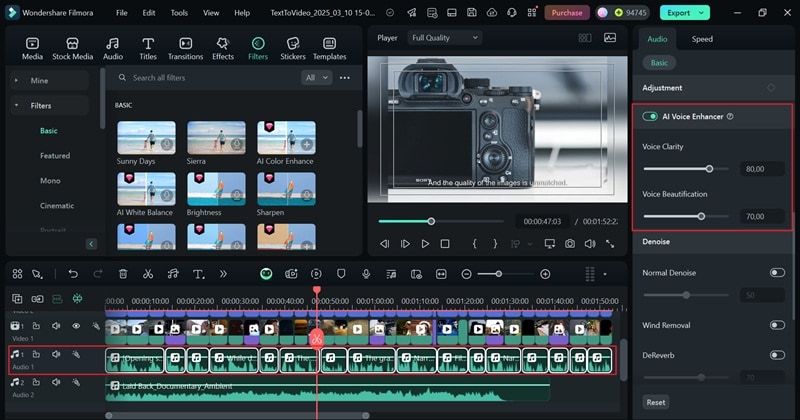Adjust the Voice Beautification slider handle
This screenshot has height=420, width=800.
(x=701, y=216)
